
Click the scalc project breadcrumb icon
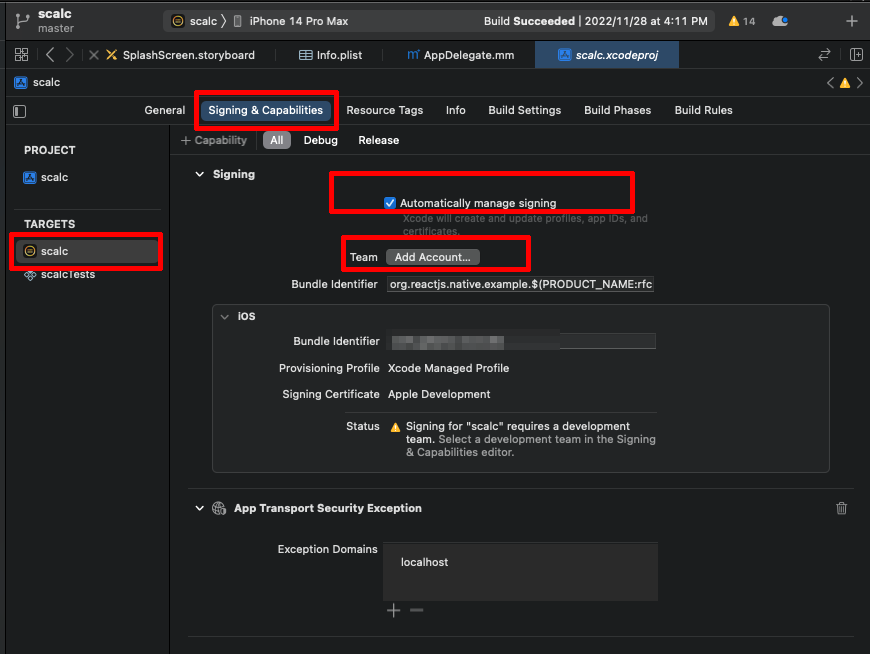21,83
